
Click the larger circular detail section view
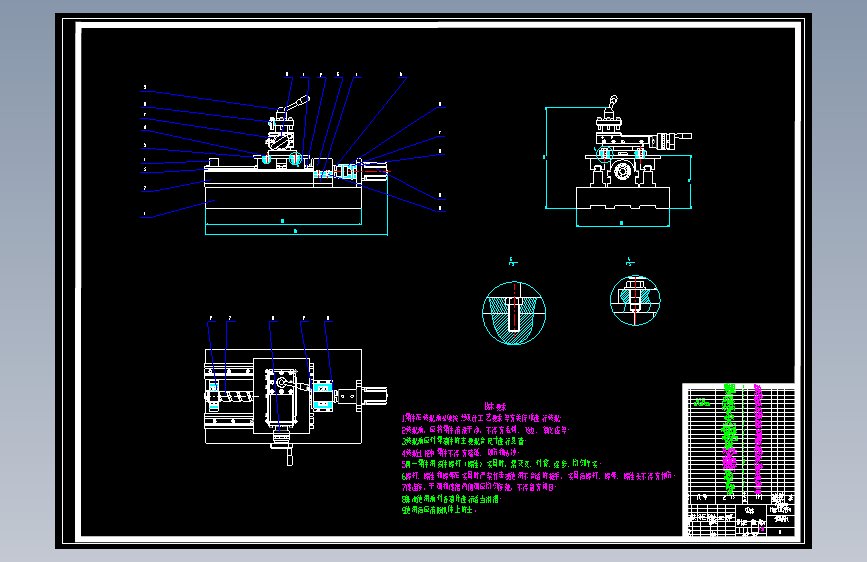tap(514, 313)
